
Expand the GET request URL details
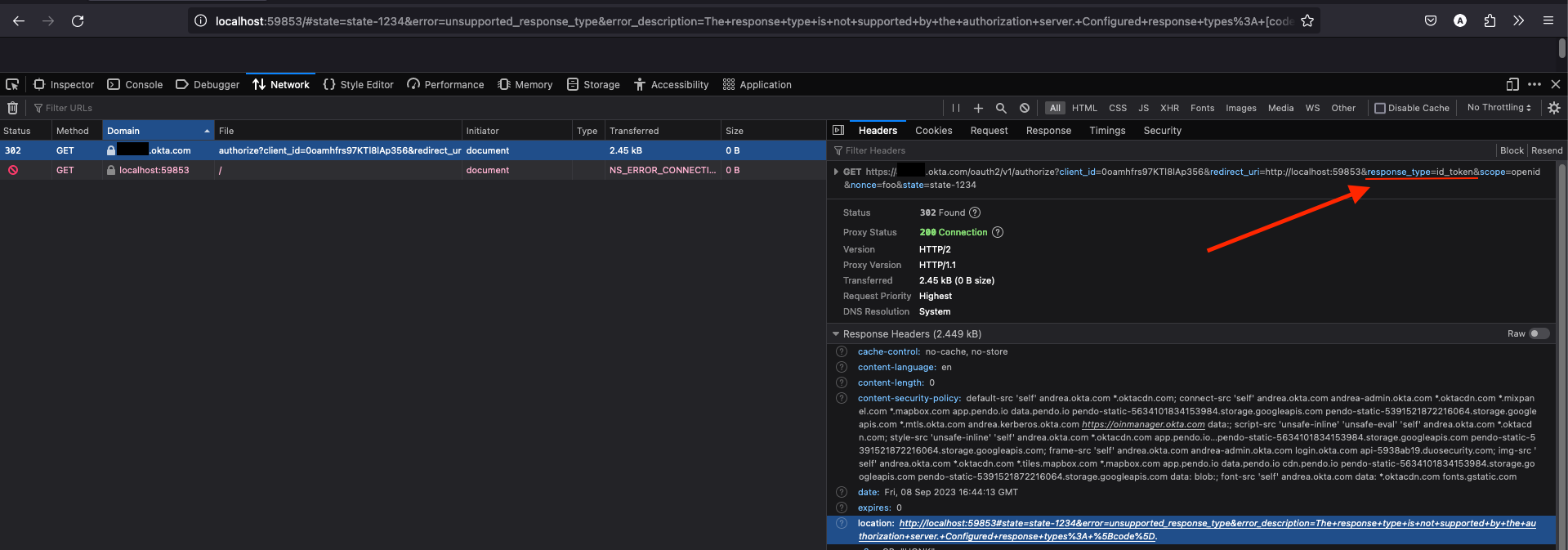(836, 172)
